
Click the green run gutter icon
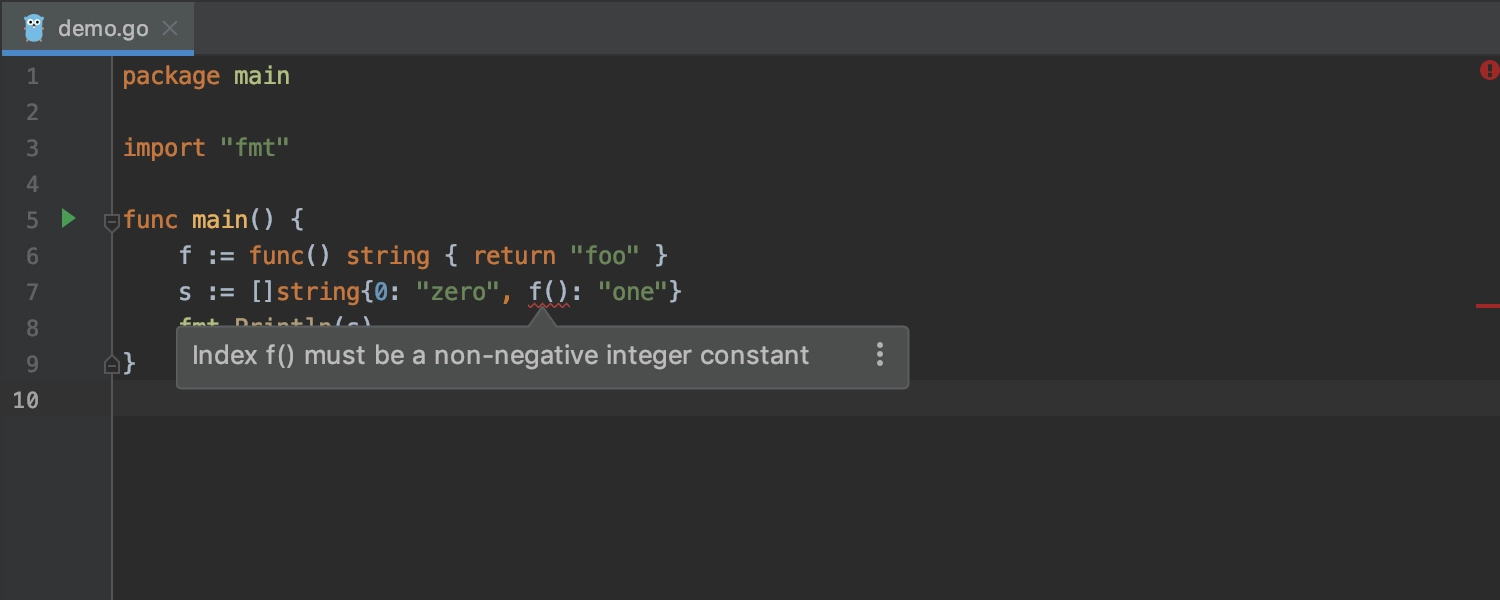[68, 218]
